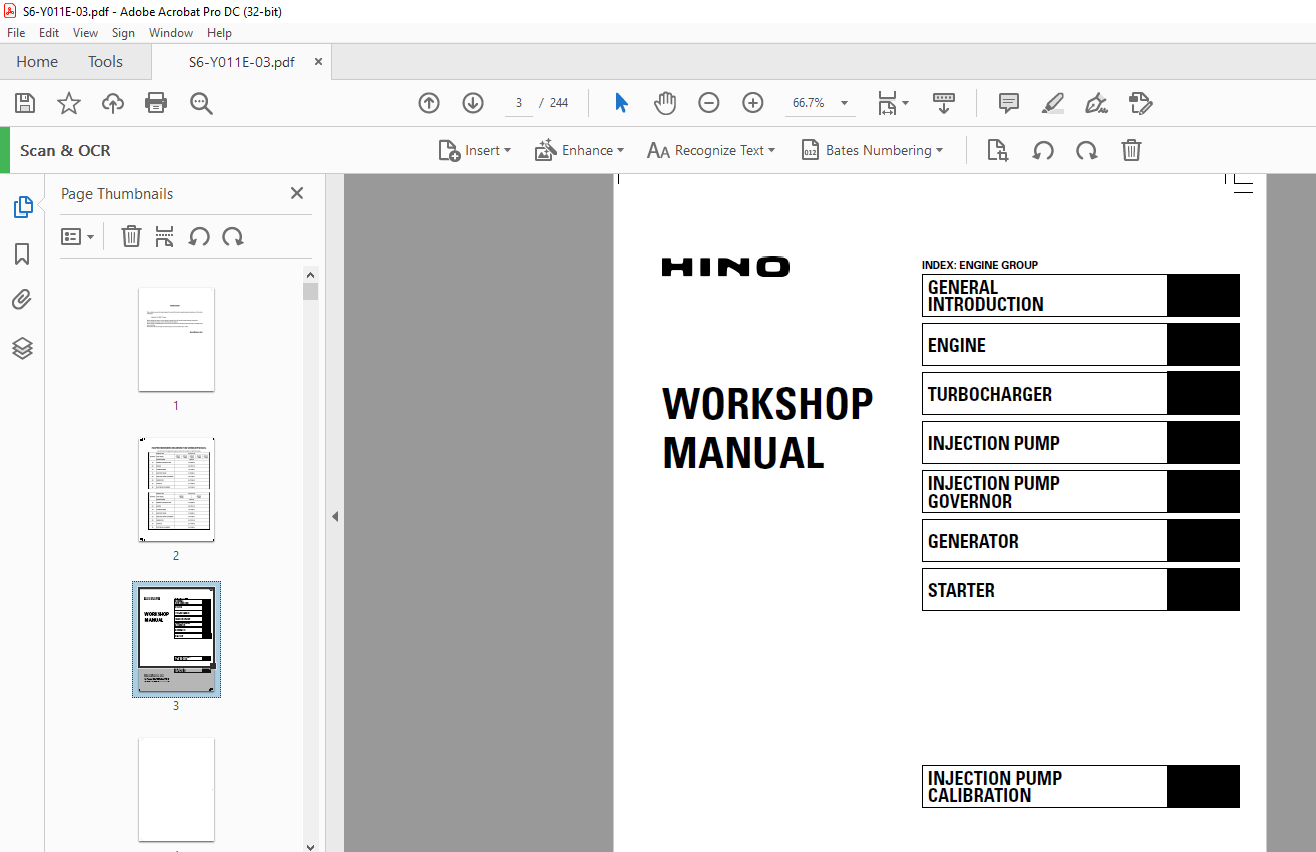Screen dimensions: 1316x852
Task: Open the Edit menu
Action: point(49,33)
